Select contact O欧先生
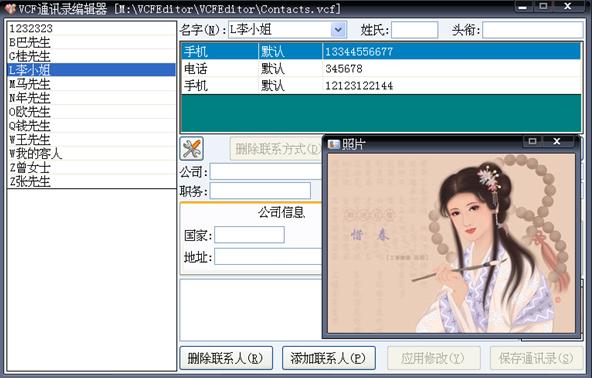This screenshot has height=378, width=592. click(91, 112)
